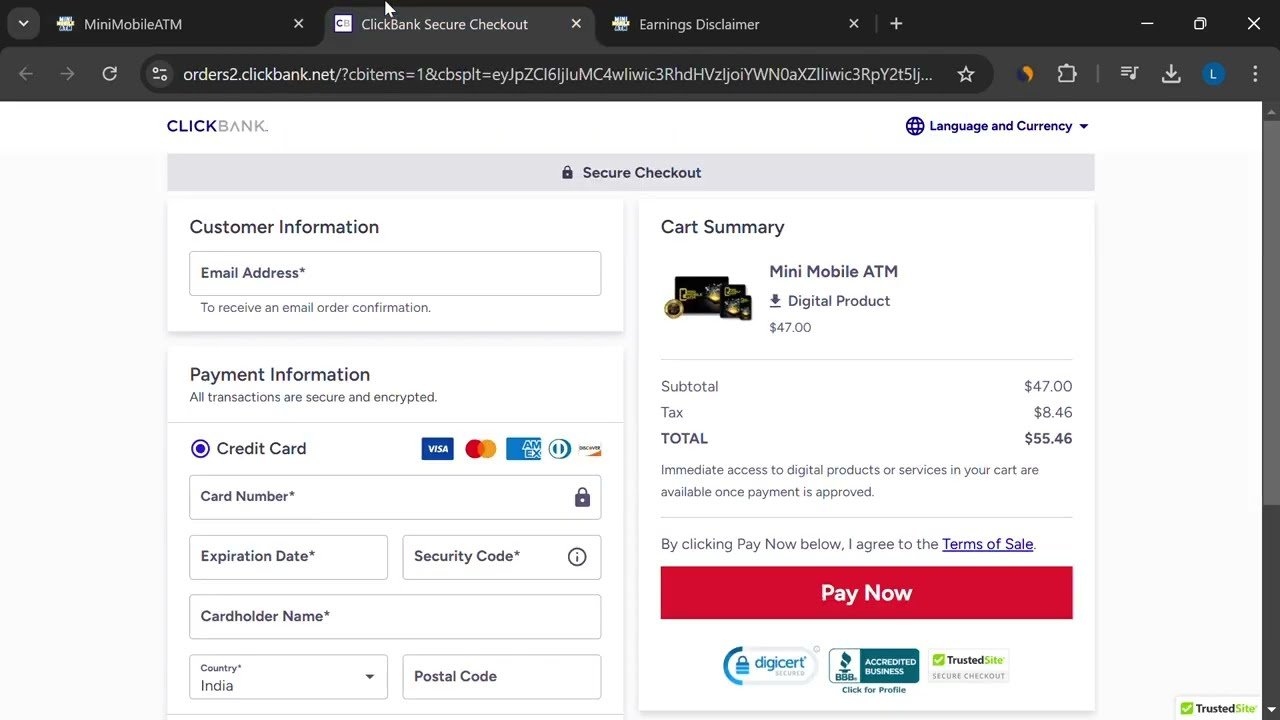Click the Mini Mobile ATM product thumbnail
The height and width of the screenshot is (720, 1280).
(708, 298)
